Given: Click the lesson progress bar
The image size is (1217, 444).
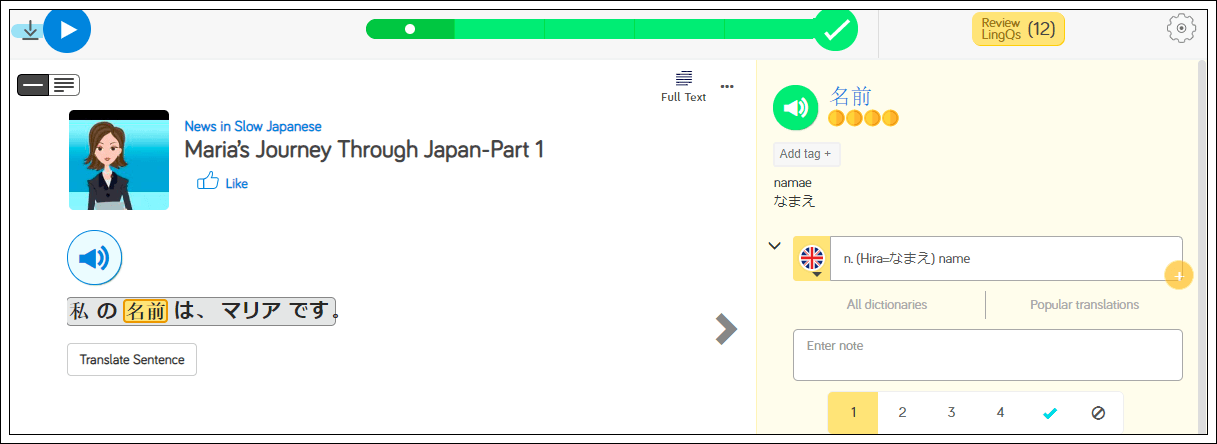Looking at the screenshot, I should (x=590, y=29).
